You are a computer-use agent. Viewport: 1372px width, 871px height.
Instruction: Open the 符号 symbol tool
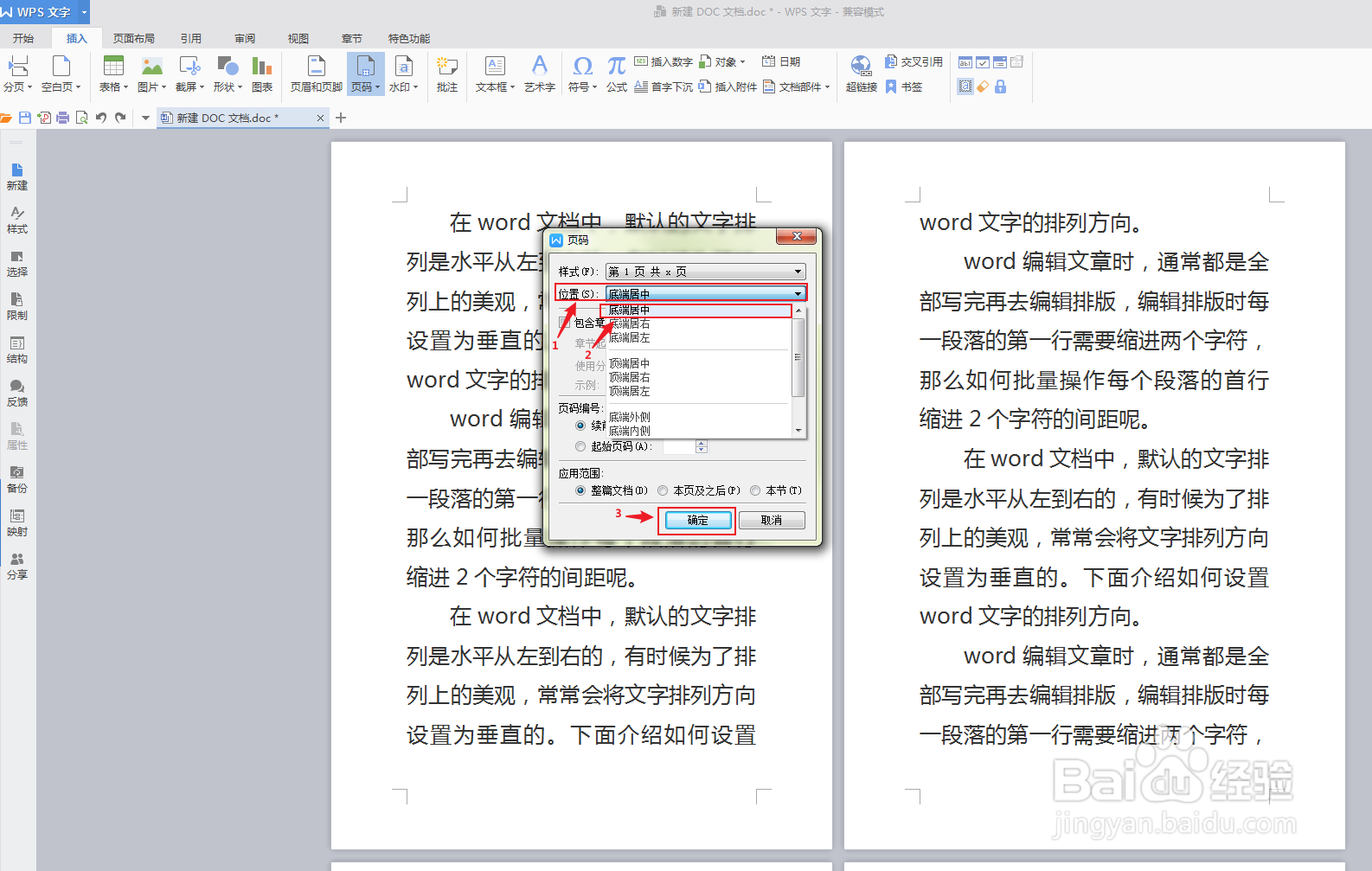tap(583, 74)
